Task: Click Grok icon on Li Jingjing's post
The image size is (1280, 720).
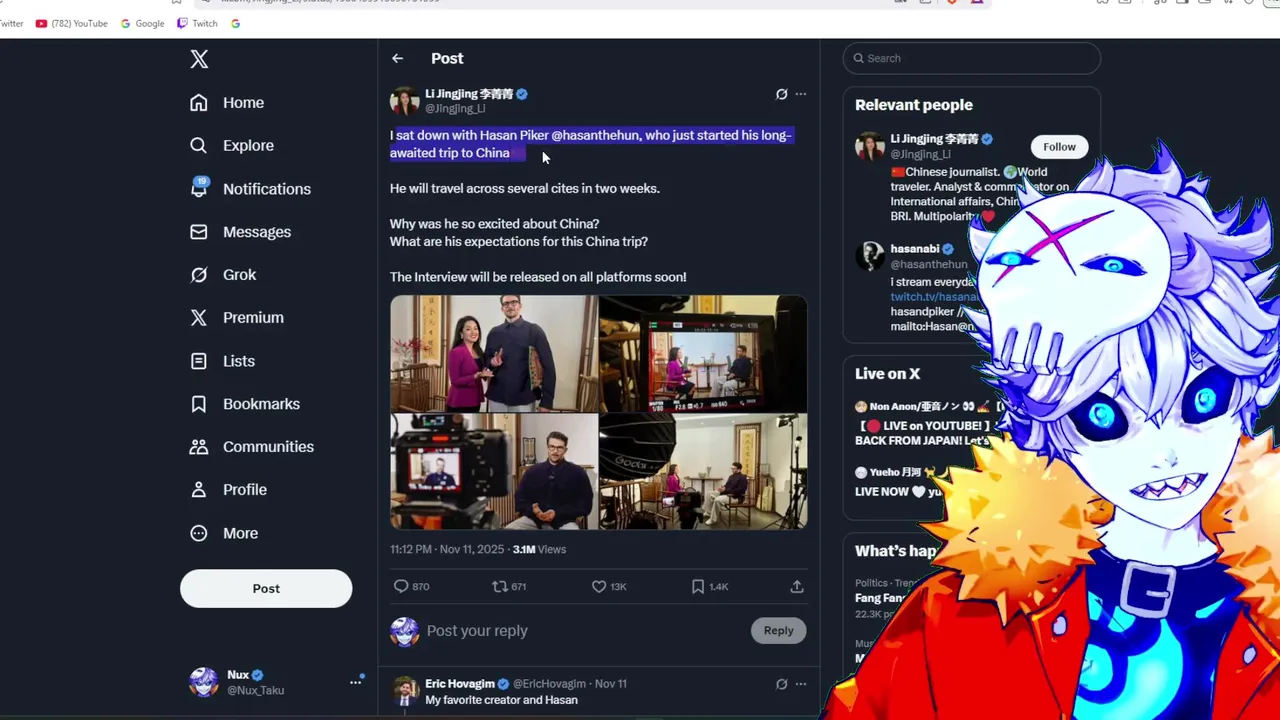Action: pos(782,94)
